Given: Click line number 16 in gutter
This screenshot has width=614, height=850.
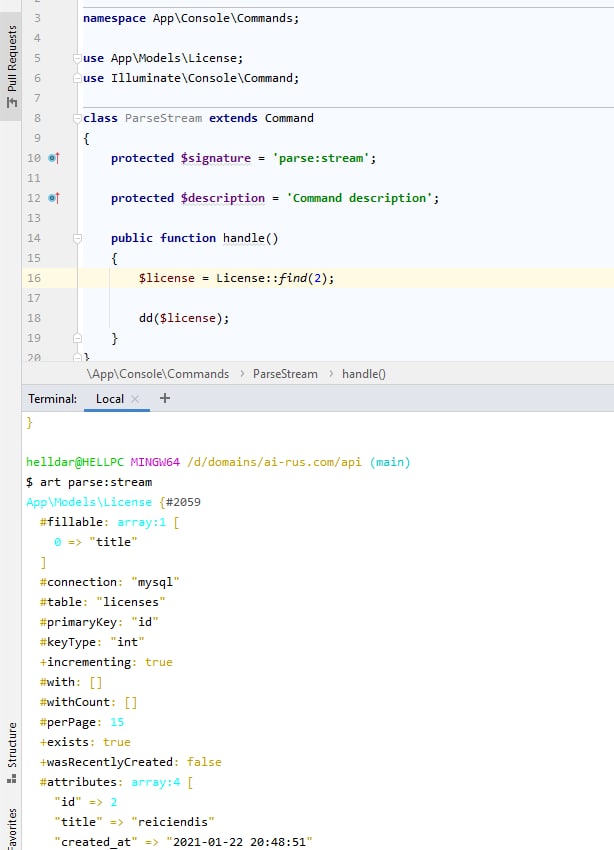Looking at the screenshot, I should click(34, 278).
